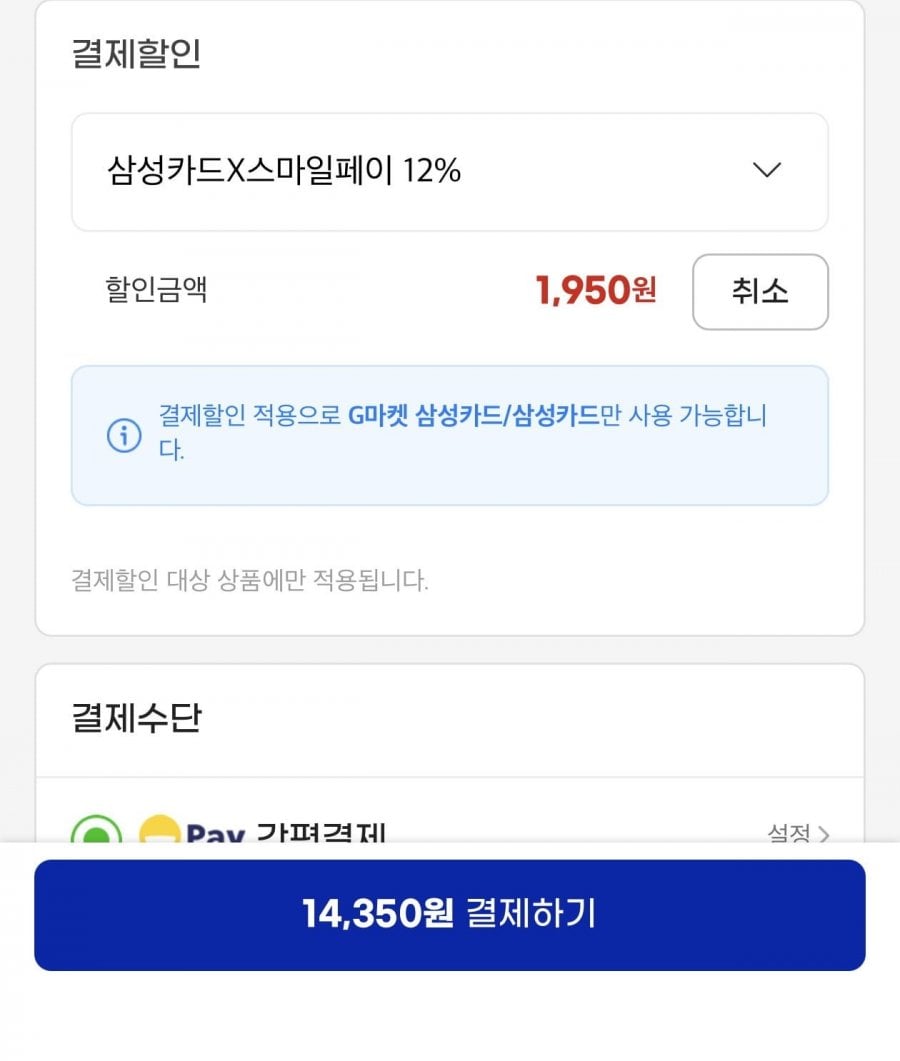The image size is (900, 1061).
Task: Click the 결제수단 section heading
Action: click(137, 718)
